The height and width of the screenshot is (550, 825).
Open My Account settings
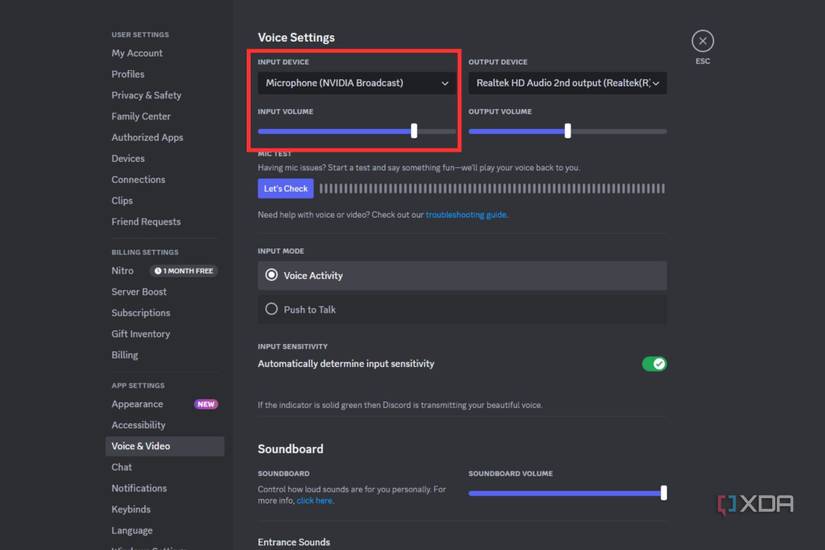[137, 53]
